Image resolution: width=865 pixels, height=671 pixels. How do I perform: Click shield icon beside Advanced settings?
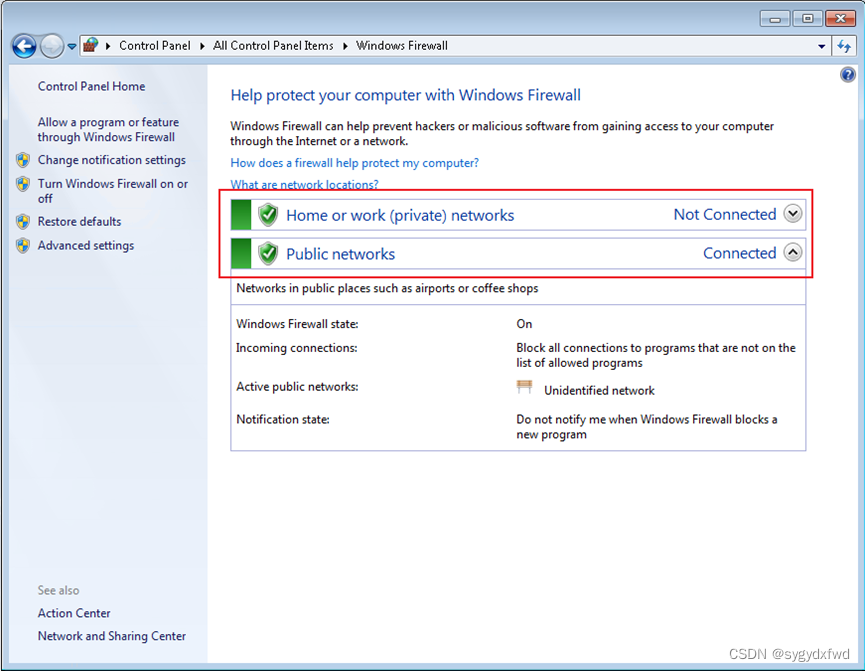point(23,246)
